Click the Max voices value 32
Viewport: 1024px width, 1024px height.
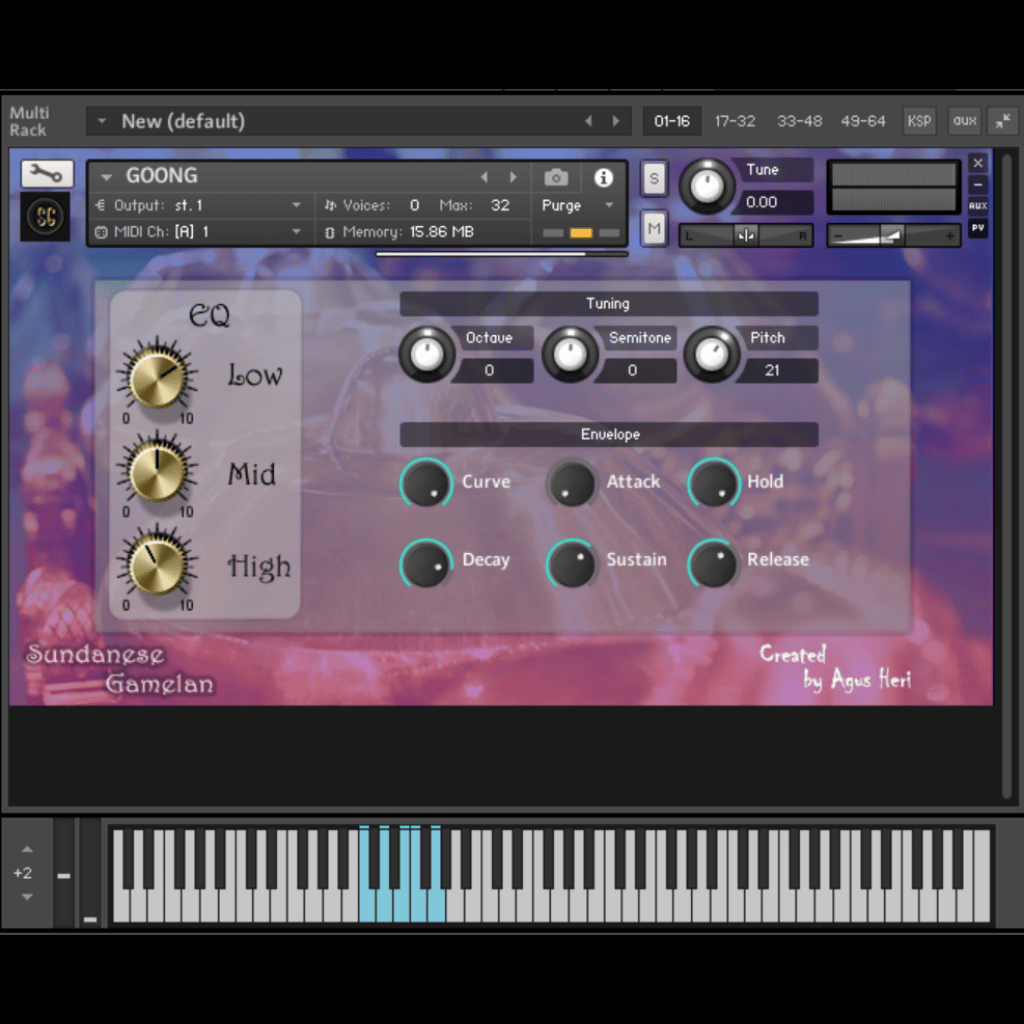(500, 205)
